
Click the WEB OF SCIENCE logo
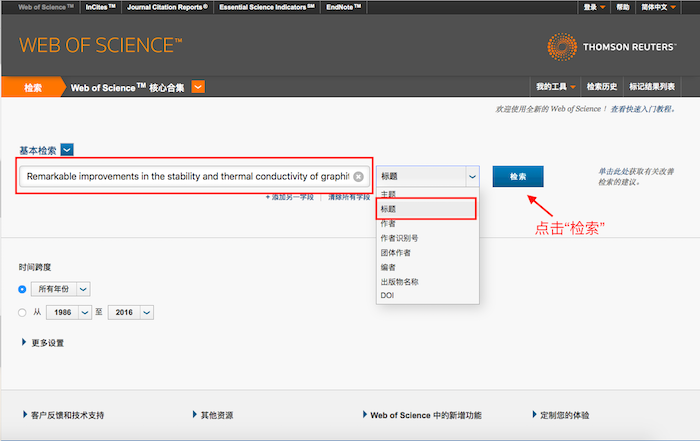pos(100,45)
